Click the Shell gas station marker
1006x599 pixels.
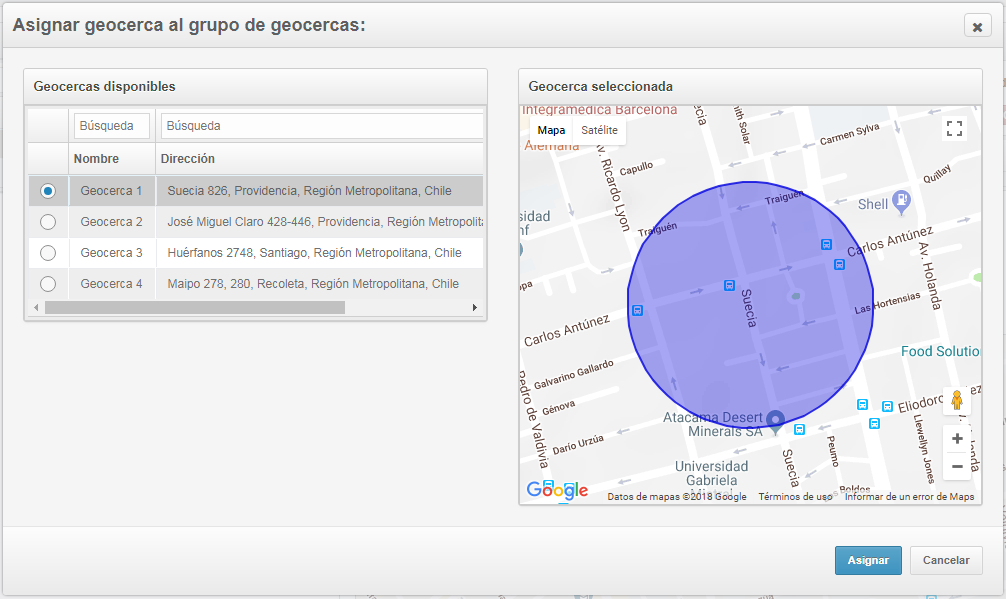(x=901, y=200)
